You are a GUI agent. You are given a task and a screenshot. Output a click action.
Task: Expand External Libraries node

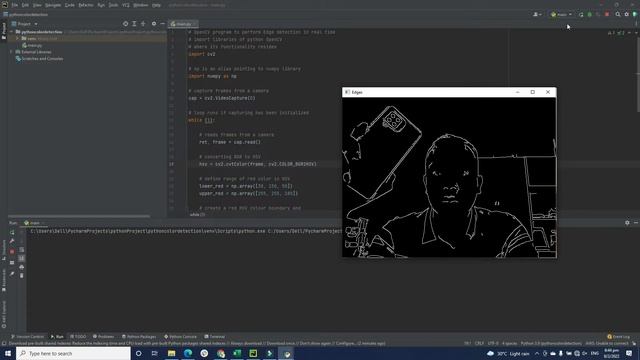(x=11, y=52)
